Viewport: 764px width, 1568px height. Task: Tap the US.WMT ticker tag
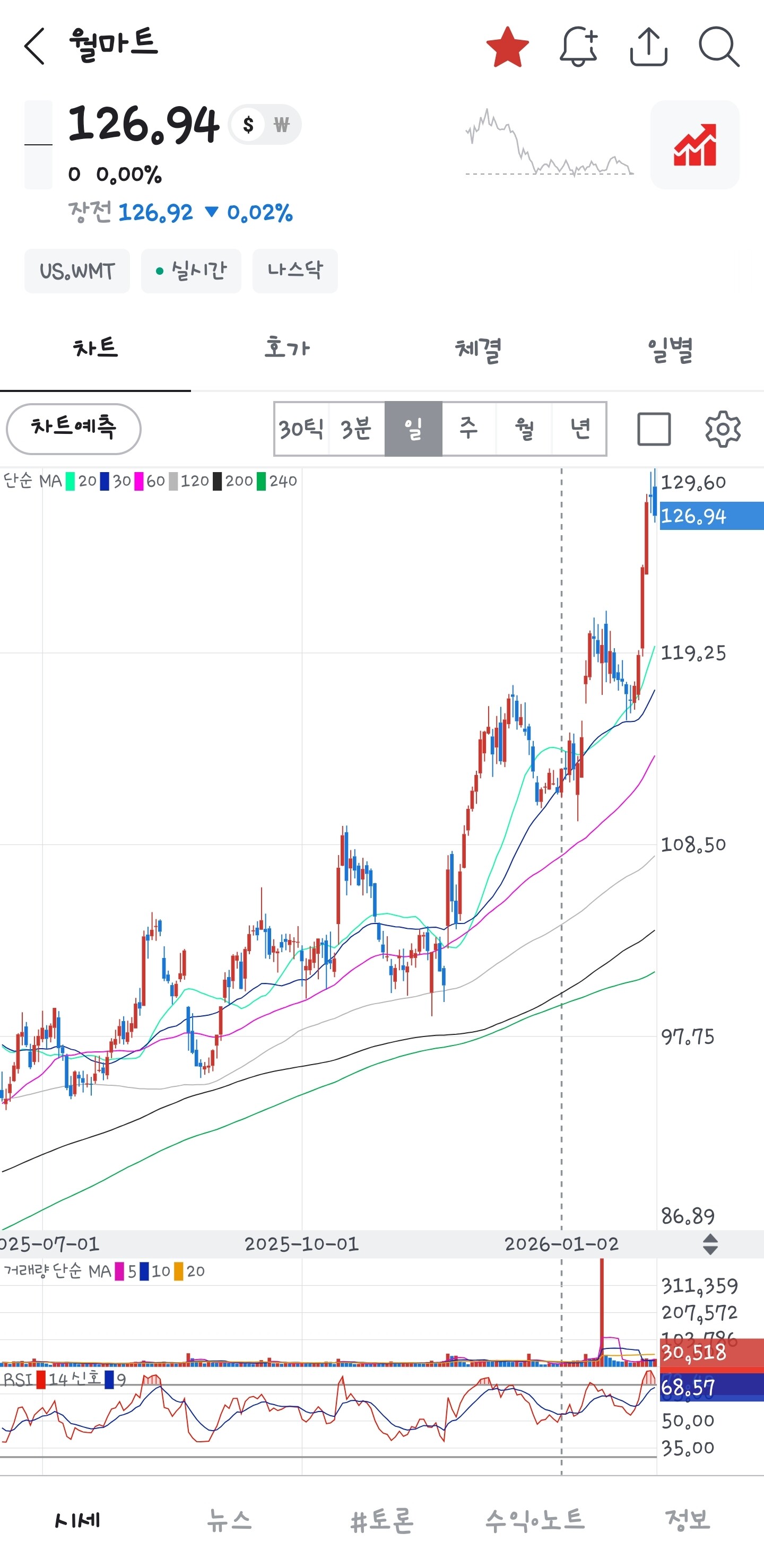[x=77, y=271]
